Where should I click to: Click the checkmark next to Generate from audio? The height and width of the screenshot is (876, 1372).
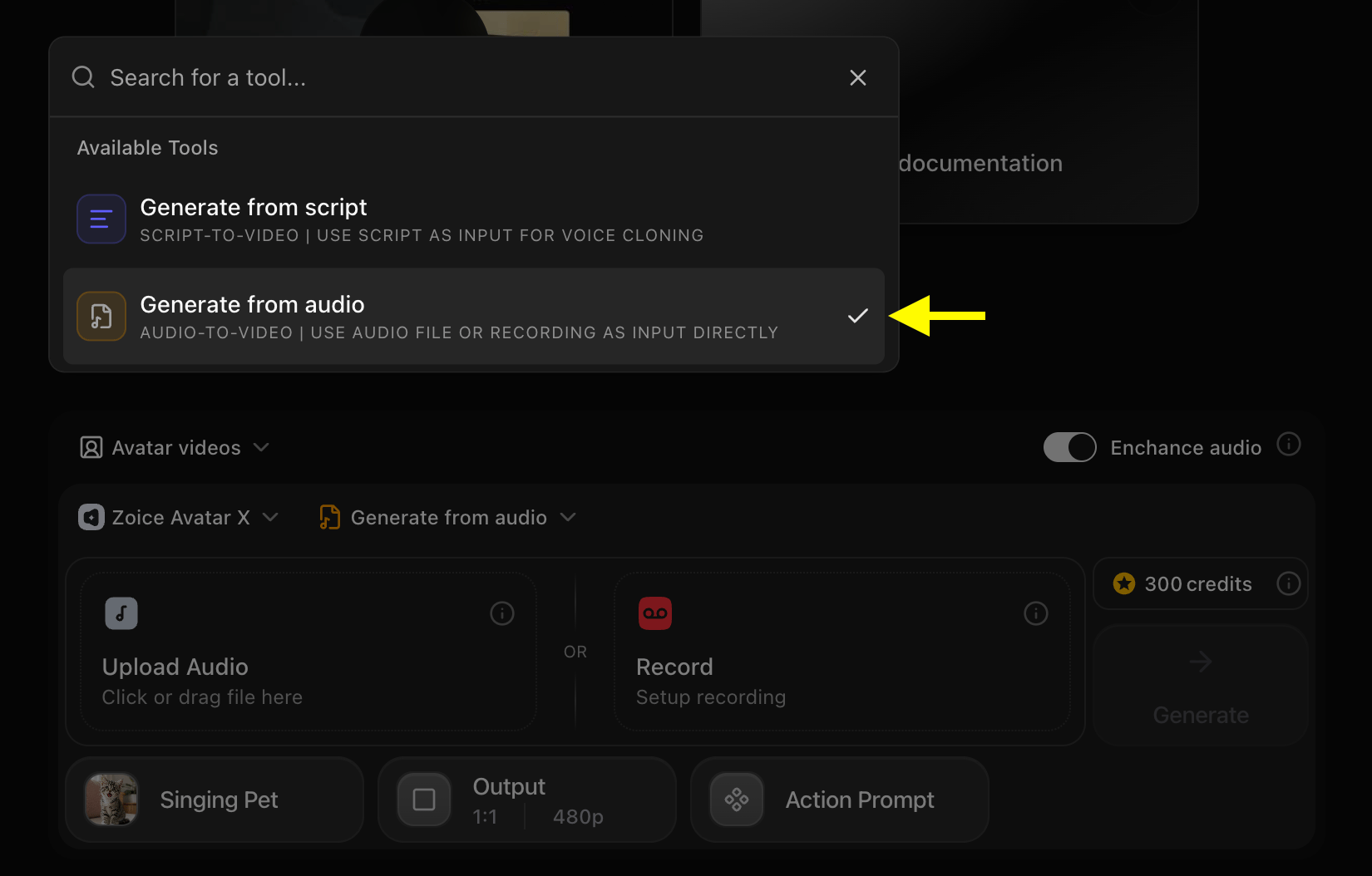click(858, 316)
